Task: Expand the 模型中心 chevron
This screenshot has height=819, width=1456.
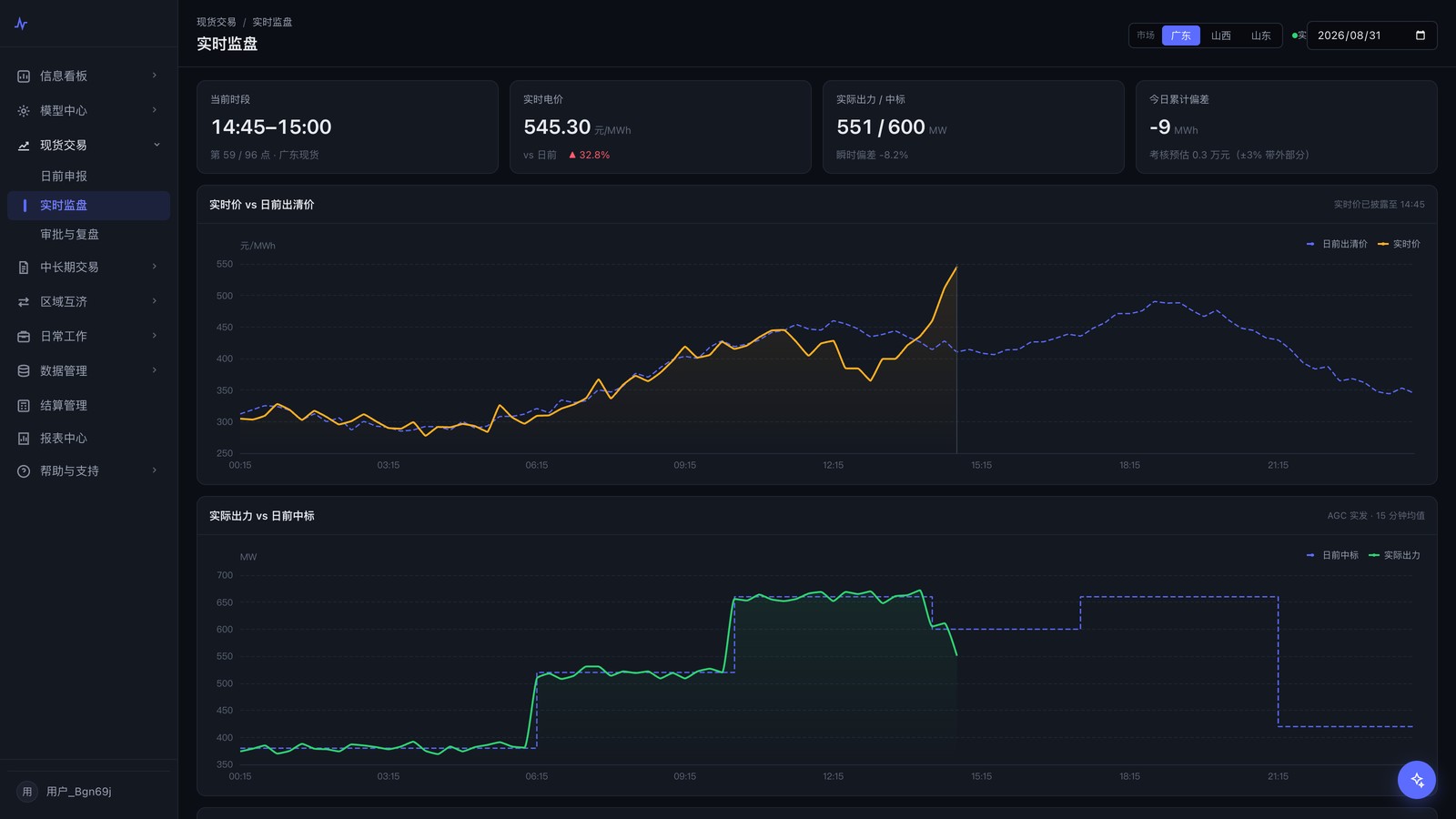Action: click(155, 110)
